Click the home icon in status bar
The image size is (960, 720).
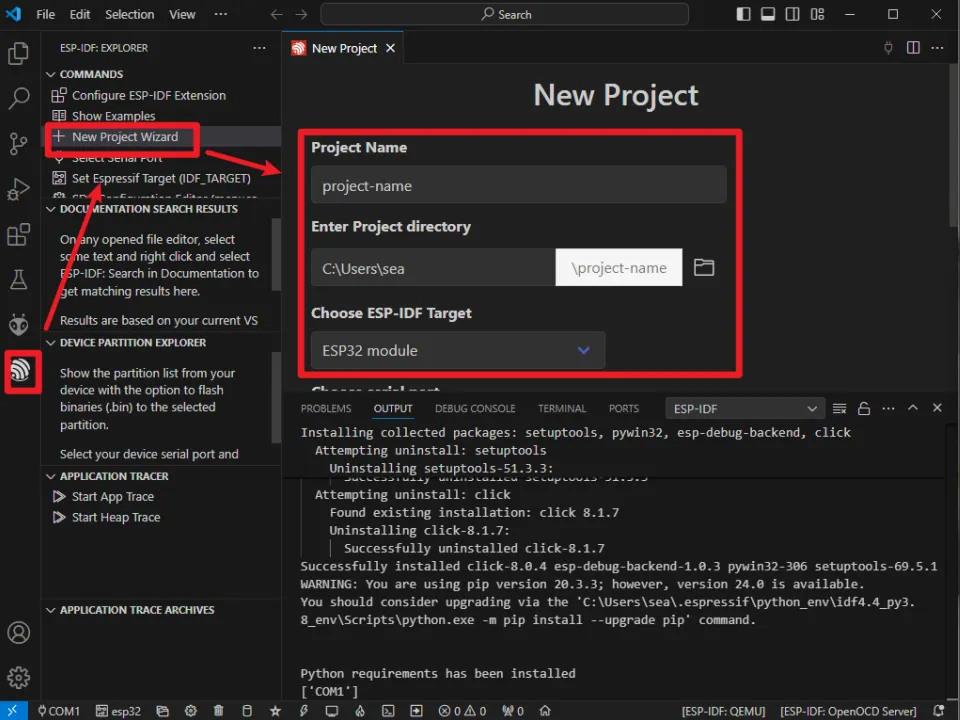(545, 711)
